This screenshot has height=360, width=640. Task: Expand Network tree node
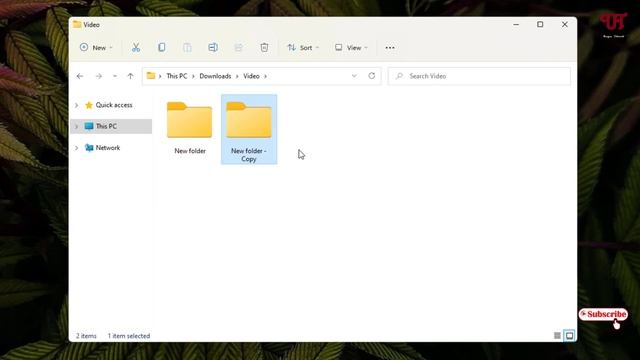(x=76, y=148)
